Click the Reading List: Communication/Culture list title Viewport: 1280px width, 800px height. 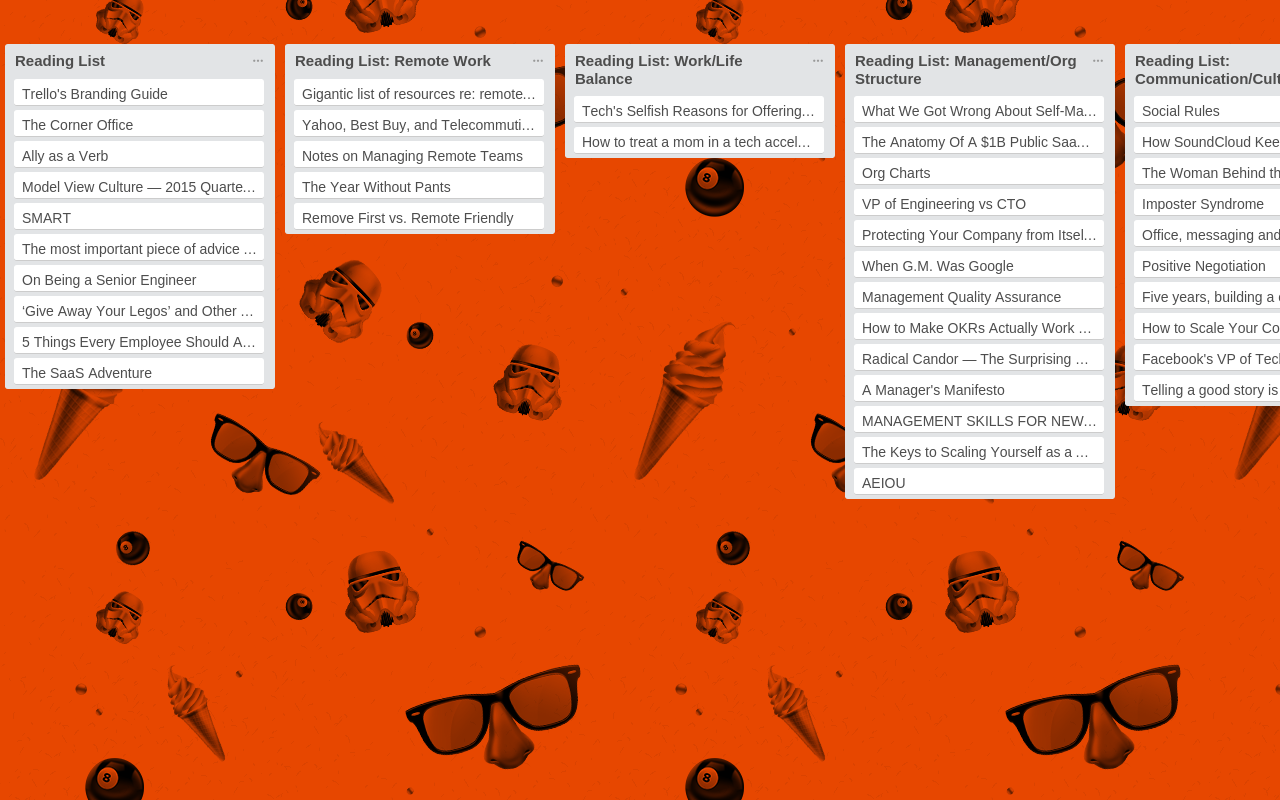click(1207, 70)
